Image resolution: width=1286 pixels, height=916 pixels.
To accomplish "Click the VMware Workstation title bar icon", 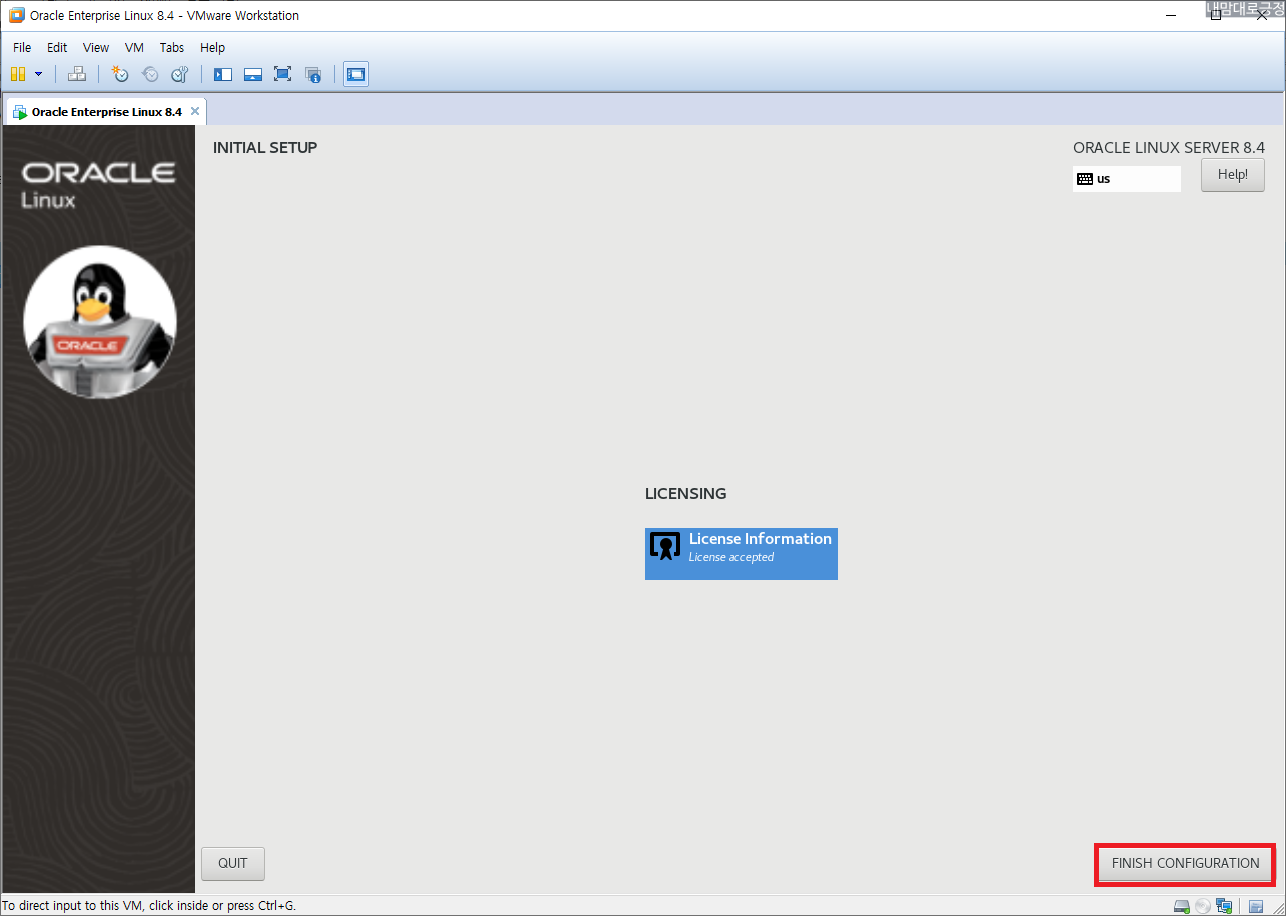I will pyautogui.click(x=17, y=15).
